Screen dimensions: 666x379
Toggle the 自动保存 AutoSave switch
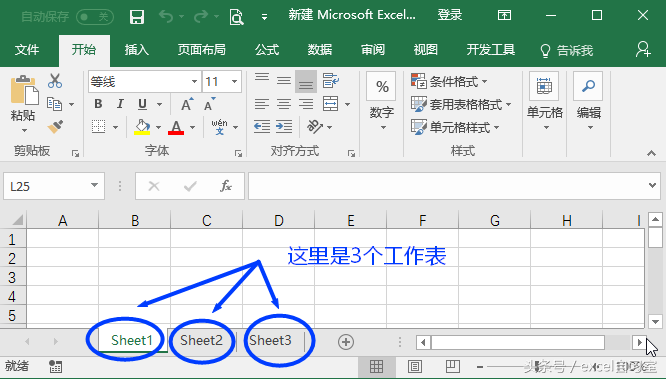[95, 17]
